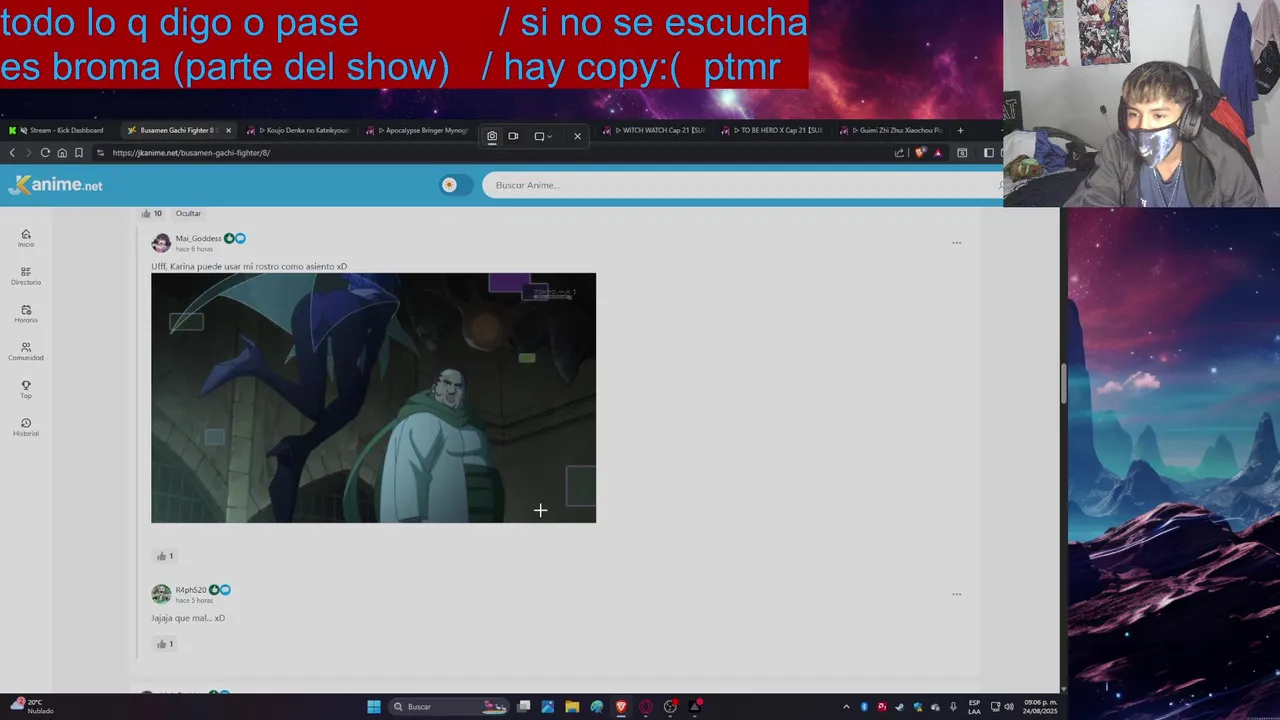Open R4ph520 user profile name

[x=190, y=590]
